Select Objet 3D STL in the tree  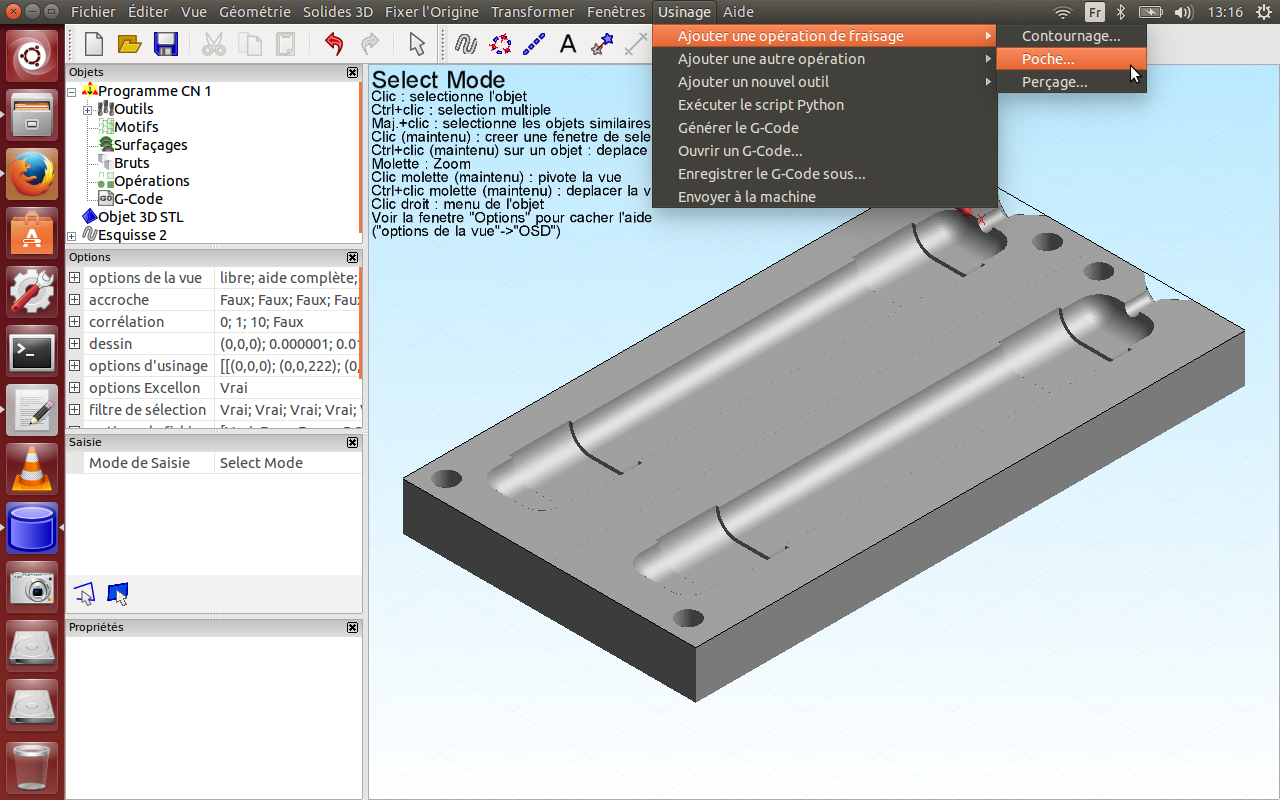[140, 217]
